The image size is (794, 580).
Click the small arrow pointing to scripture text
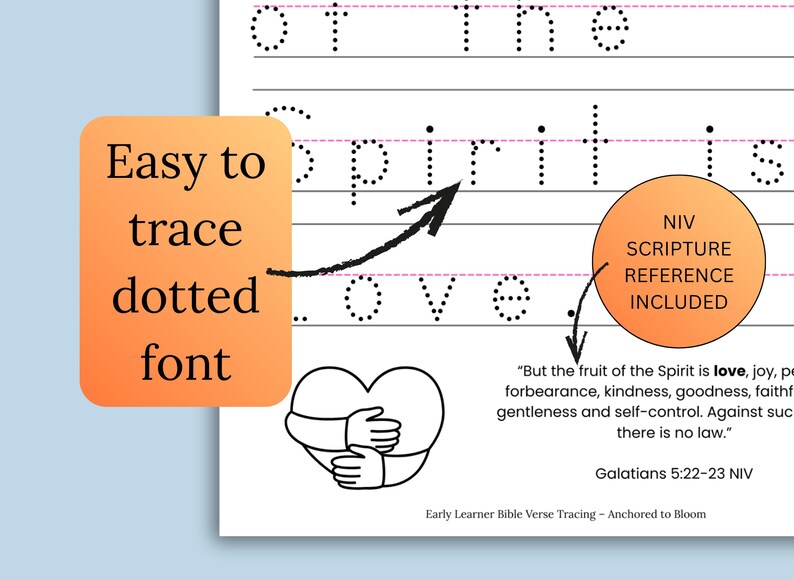point(585,313)
